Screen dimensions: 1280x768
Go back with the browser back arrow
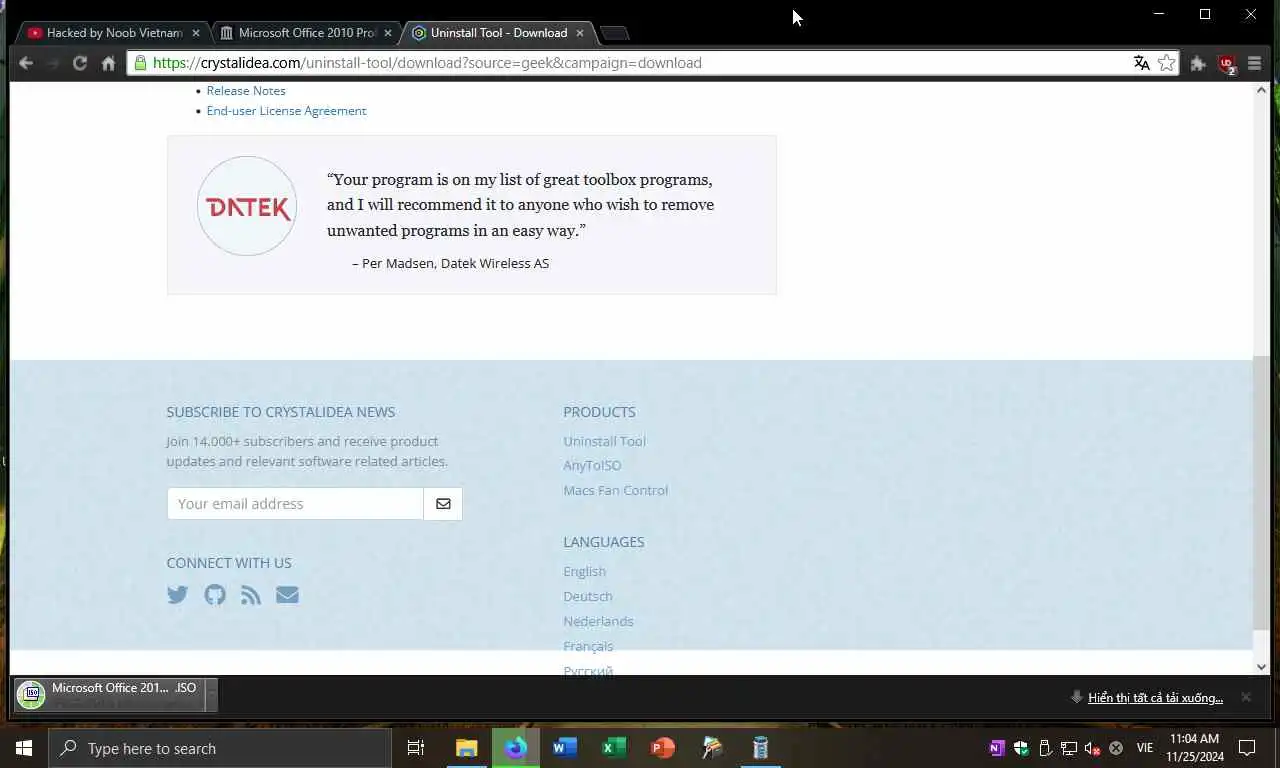[x=26, y=63]
